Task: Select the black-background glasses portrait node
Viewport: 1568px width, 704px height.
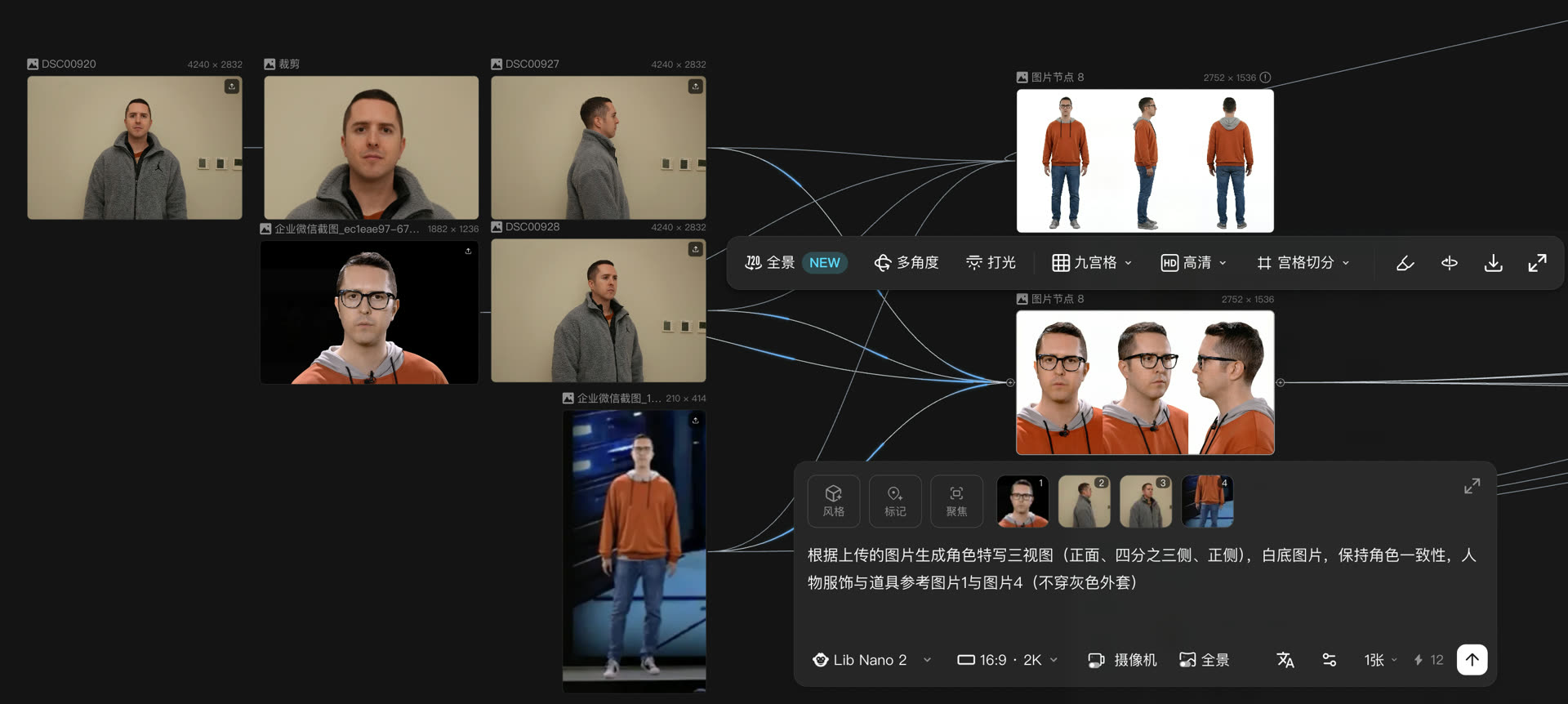Action: [x=369, y=312]
